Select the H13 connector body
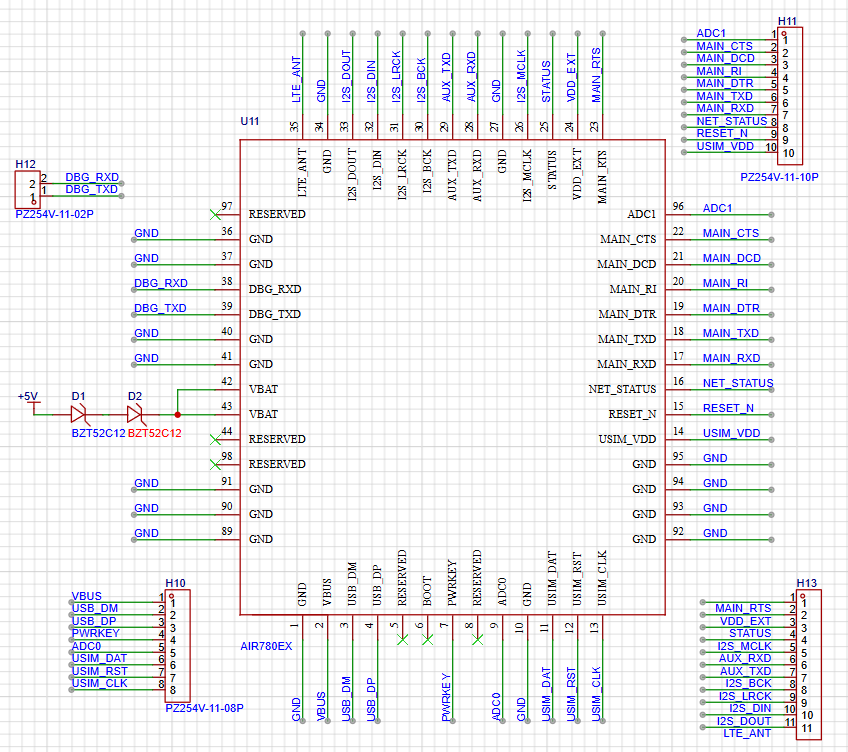 pos(809,665)
